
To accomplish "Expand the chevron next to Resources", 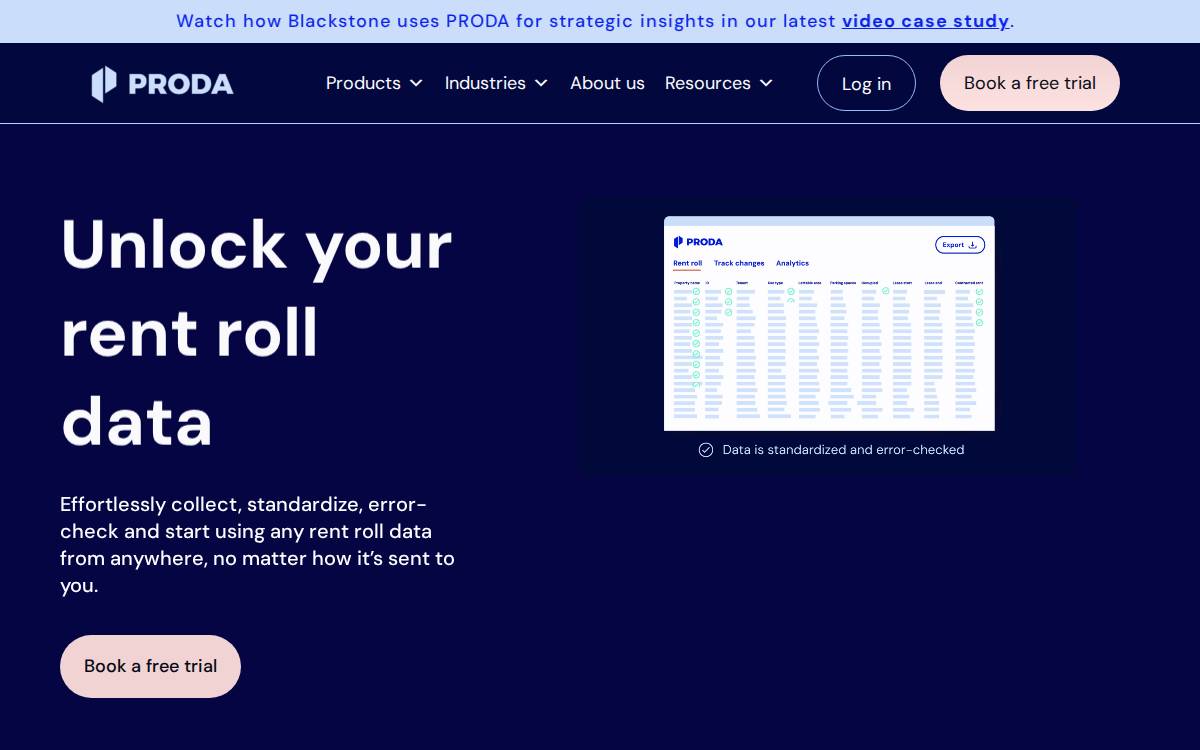I will point(766,83).
